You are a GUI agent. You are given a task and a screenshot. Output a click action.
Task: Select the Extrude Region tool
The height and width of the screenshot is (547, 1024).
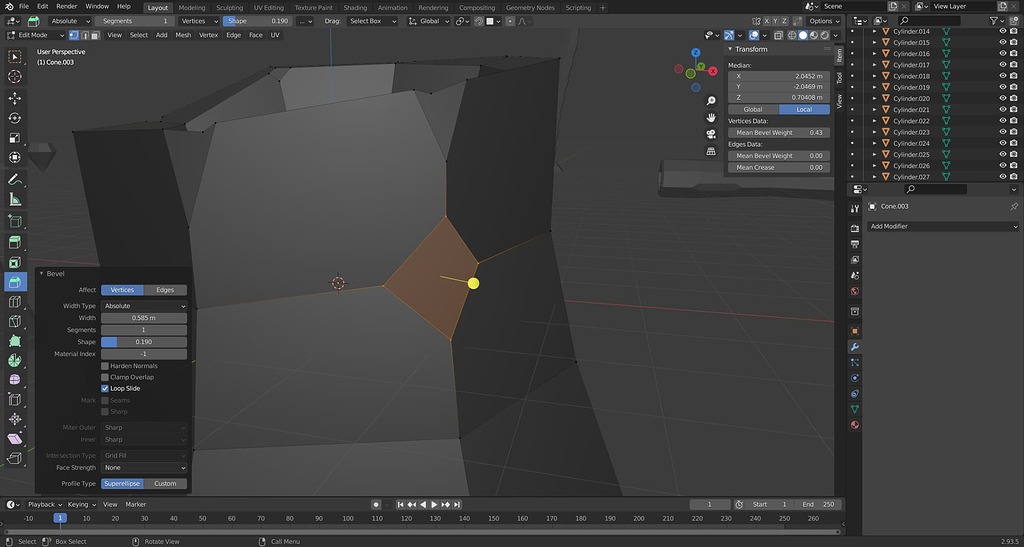(x=14, y=242)
